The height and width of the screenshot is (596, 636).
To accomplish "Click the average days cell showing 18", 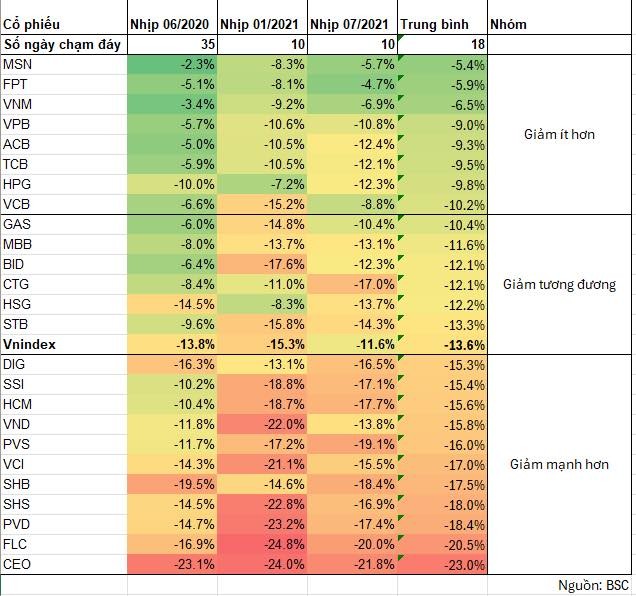I will click(442, 43).
